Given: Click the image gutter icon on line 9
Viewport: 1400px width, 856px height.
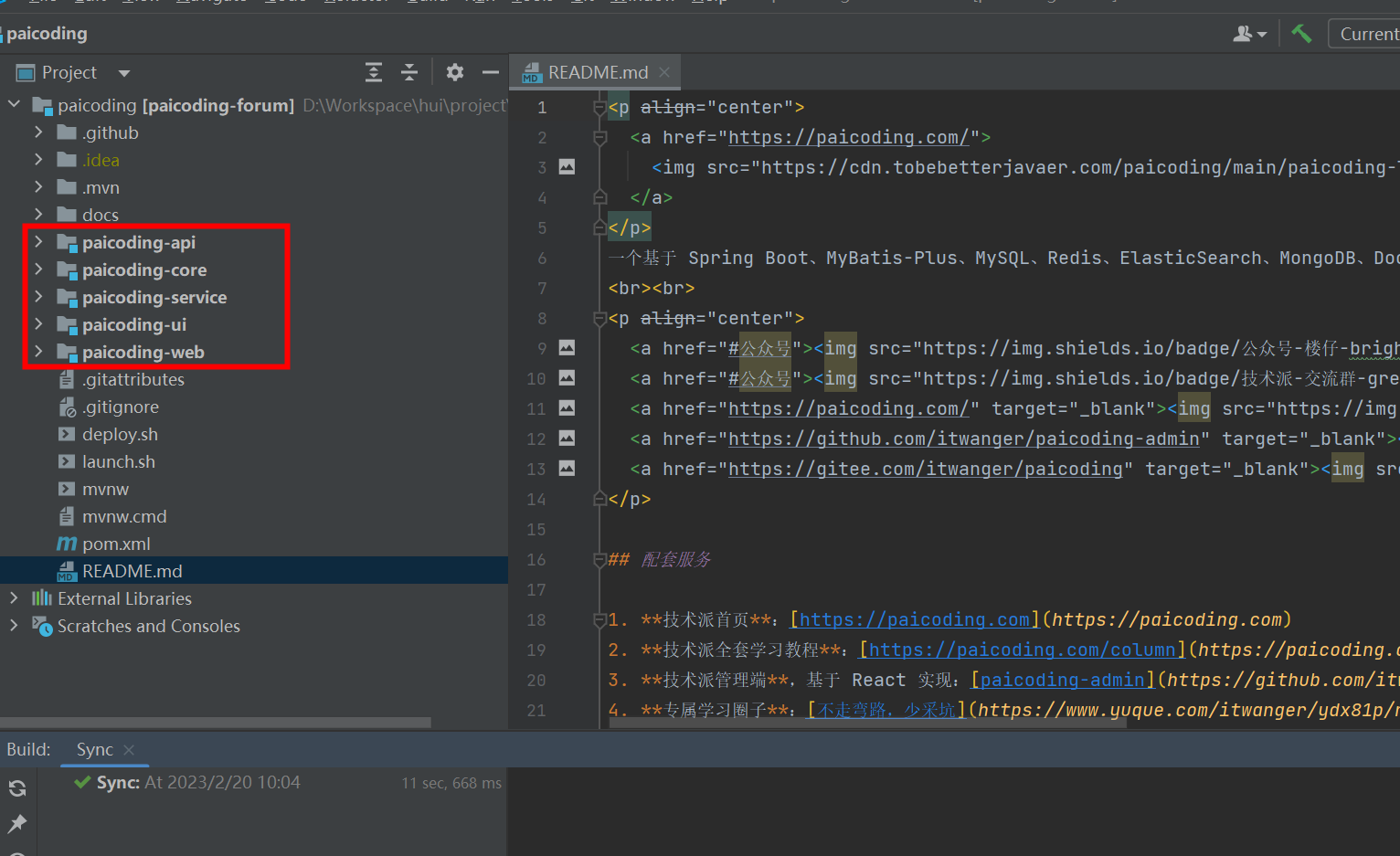Looking at the screenshot, I should tap(567, 348).
